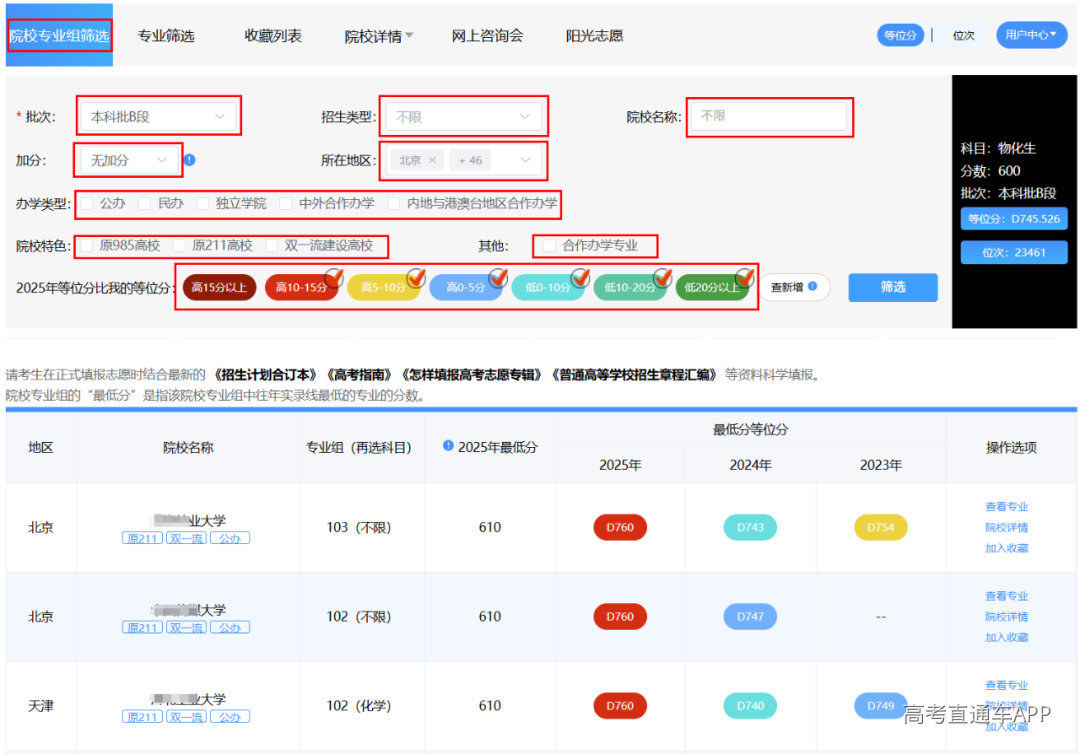Viewport: 1080px width, 754px height.
Task: Toggle the 高10-15分 color filter
Action: coord(302,287)
